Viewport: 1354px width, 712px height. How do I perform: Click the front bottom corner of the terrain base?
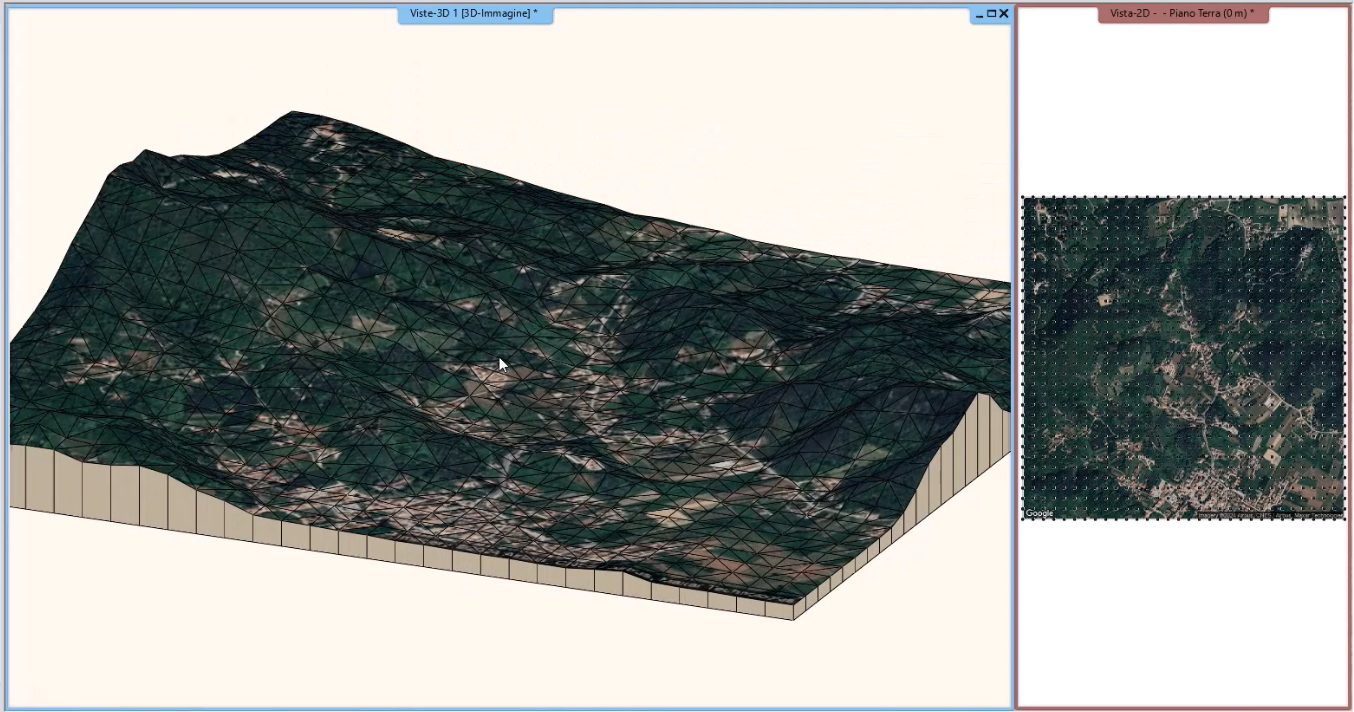pyautogui.click(x=794, y=619)
